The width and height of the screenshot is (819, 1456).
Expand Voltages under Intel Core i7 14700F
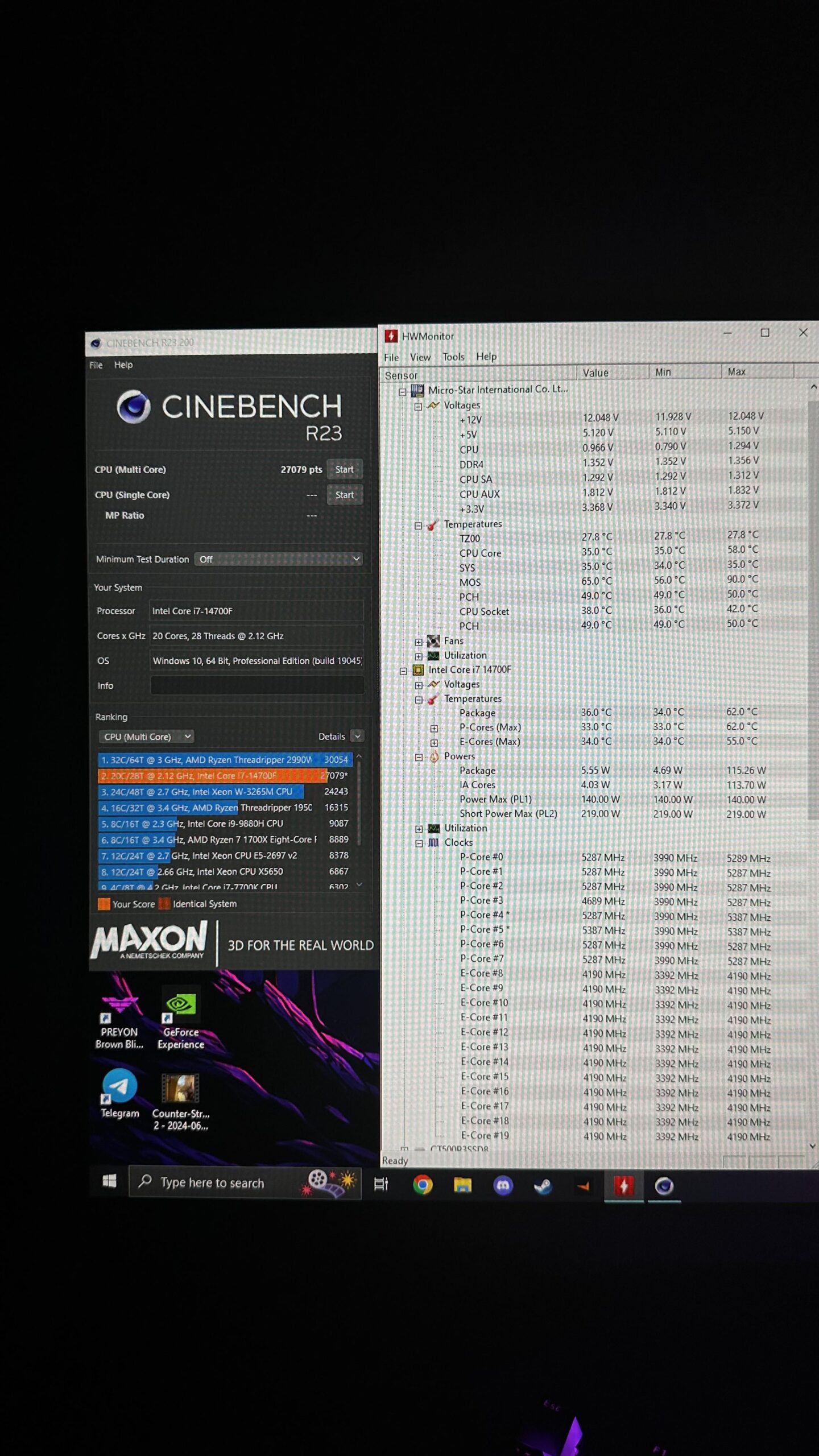[x=419, y=685]
